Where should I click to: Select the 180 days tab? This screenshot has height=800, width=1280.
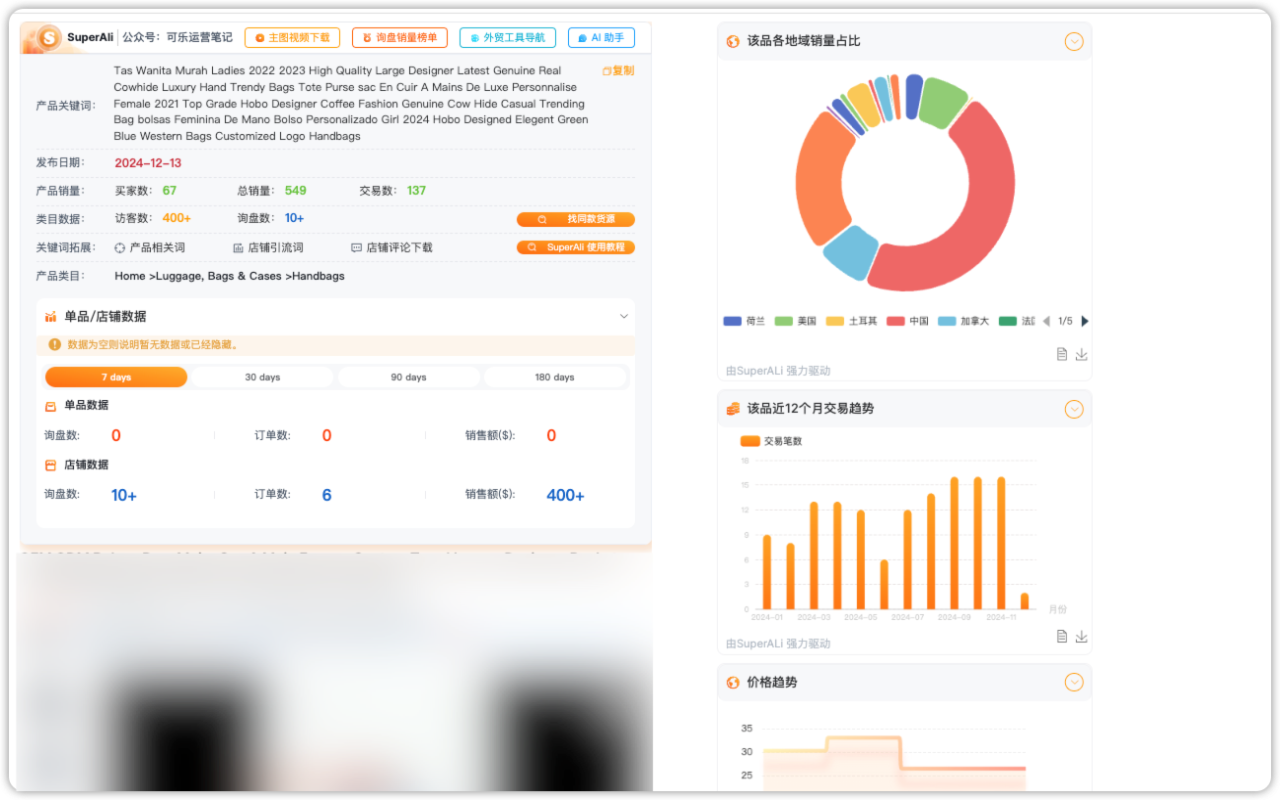pyautogui.click(x=556, y=377)
